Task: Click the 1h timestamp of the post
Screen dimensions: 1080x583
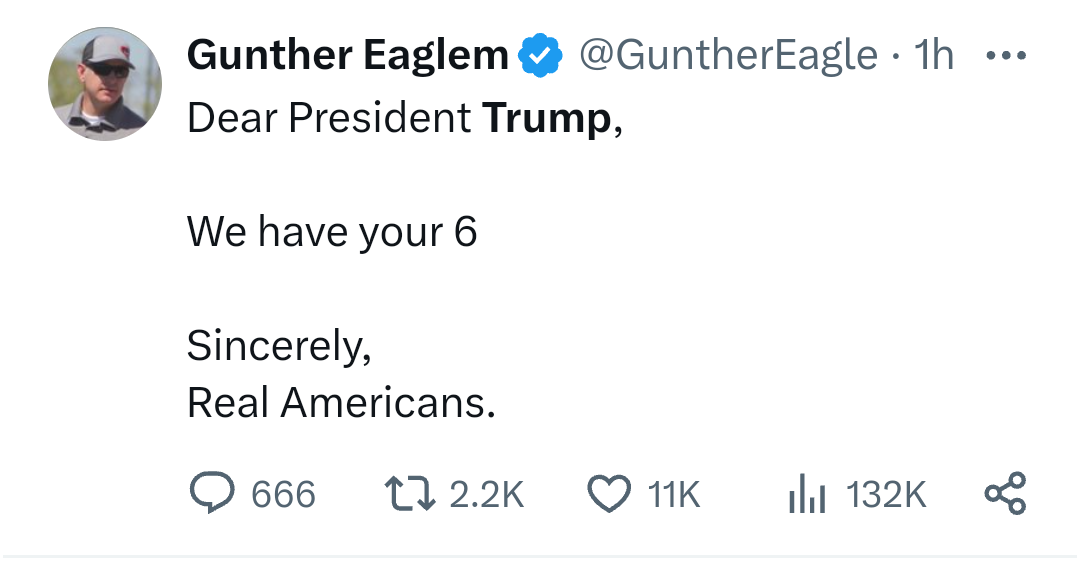Action: click(933, 56)
